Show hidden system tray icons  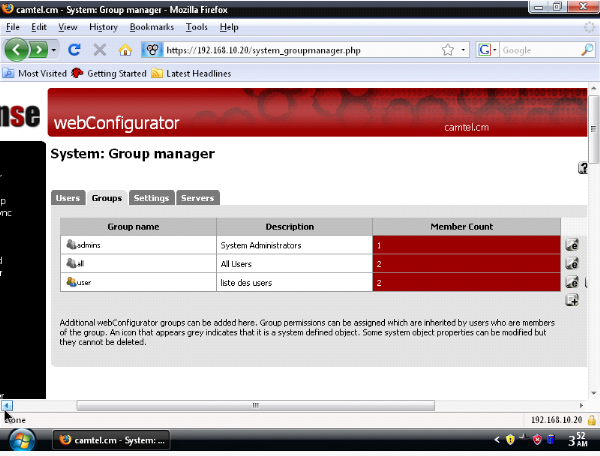[497, 440]
